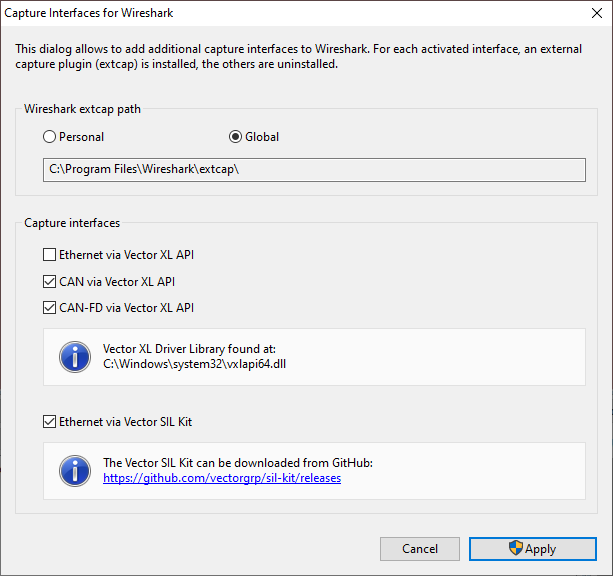The width and height of the screenshot is (613, 576).
Task: Click the UAC shield icon on the Apply button
Action: [516, 548]
